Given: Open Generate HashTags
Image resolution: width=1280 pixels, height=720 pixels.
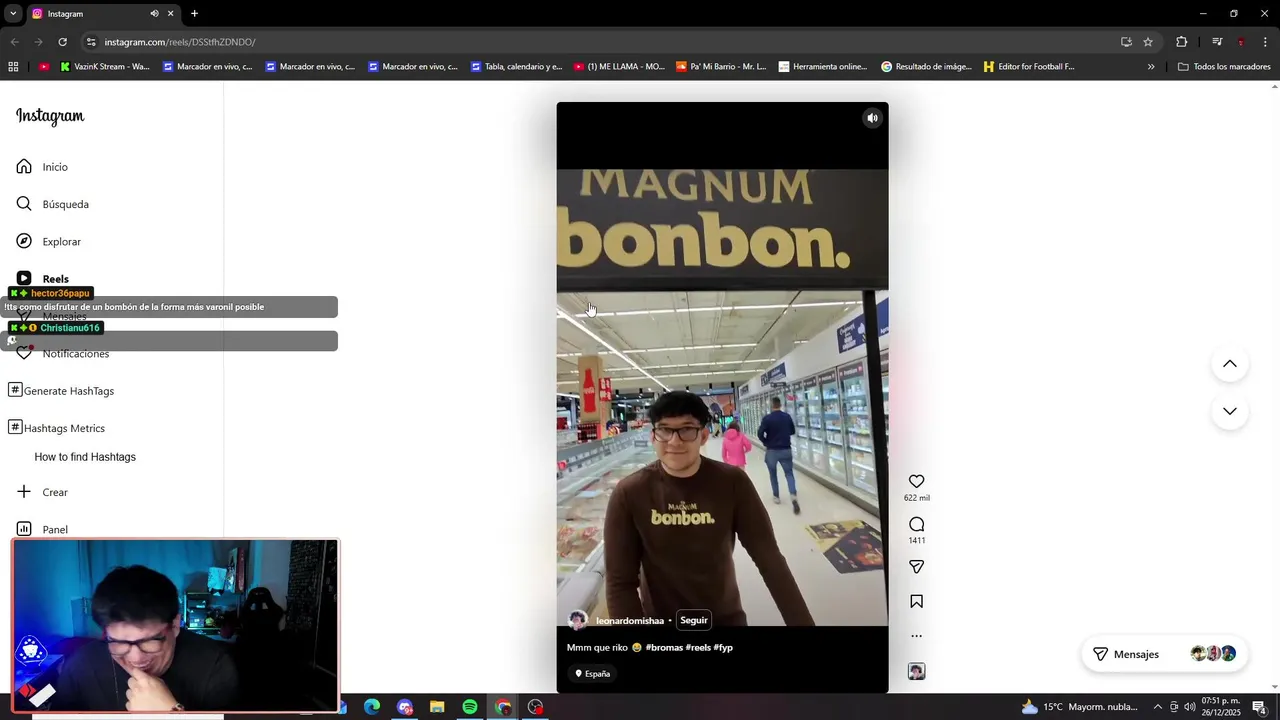Looking at the screenshot, I should [61, 391].
